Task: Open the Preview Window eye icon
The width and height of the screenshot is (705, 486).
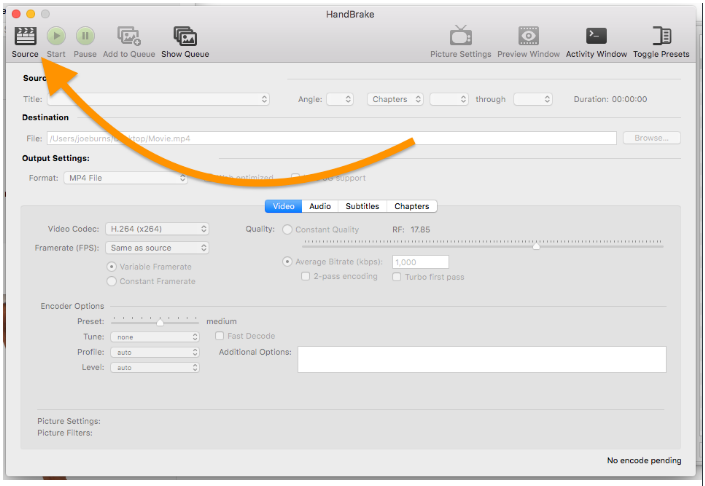Action: pyautogui.click(x=528, y=36)
